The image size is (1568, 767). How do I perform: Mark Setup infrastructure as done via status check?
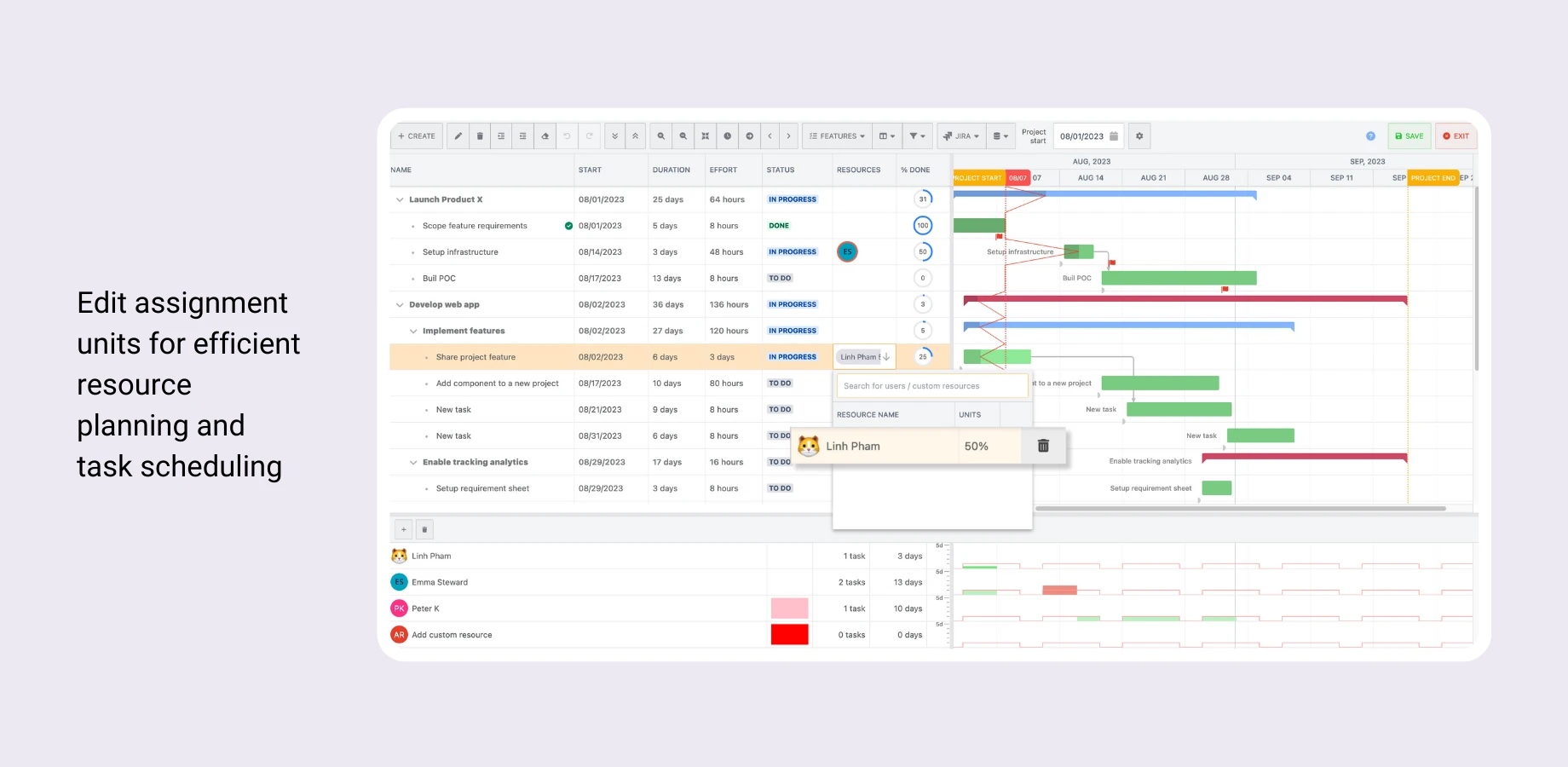pyautogui.click(x=568, y=251)
